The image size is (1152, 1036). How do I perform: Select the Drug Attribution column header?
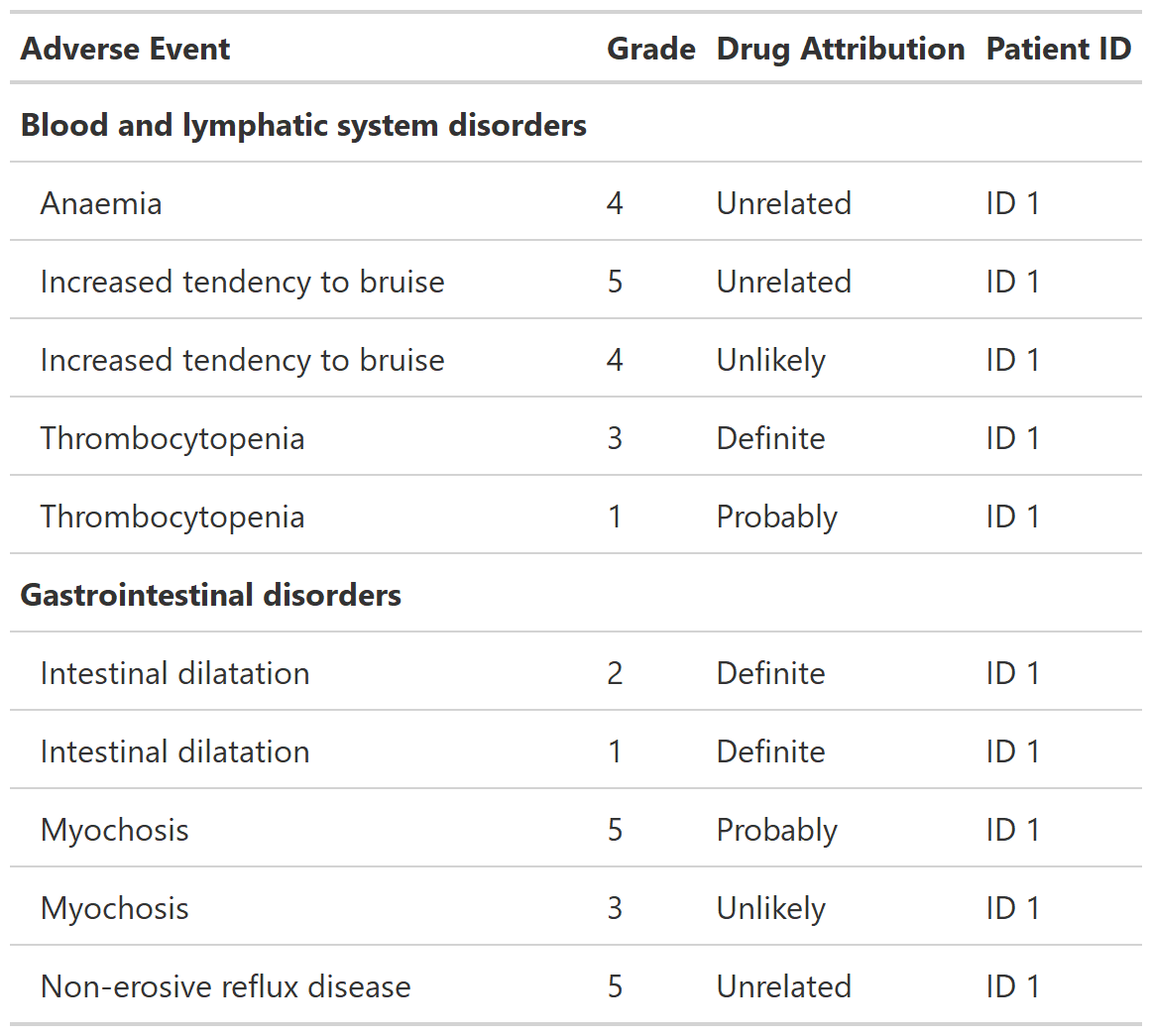(840, 49)
